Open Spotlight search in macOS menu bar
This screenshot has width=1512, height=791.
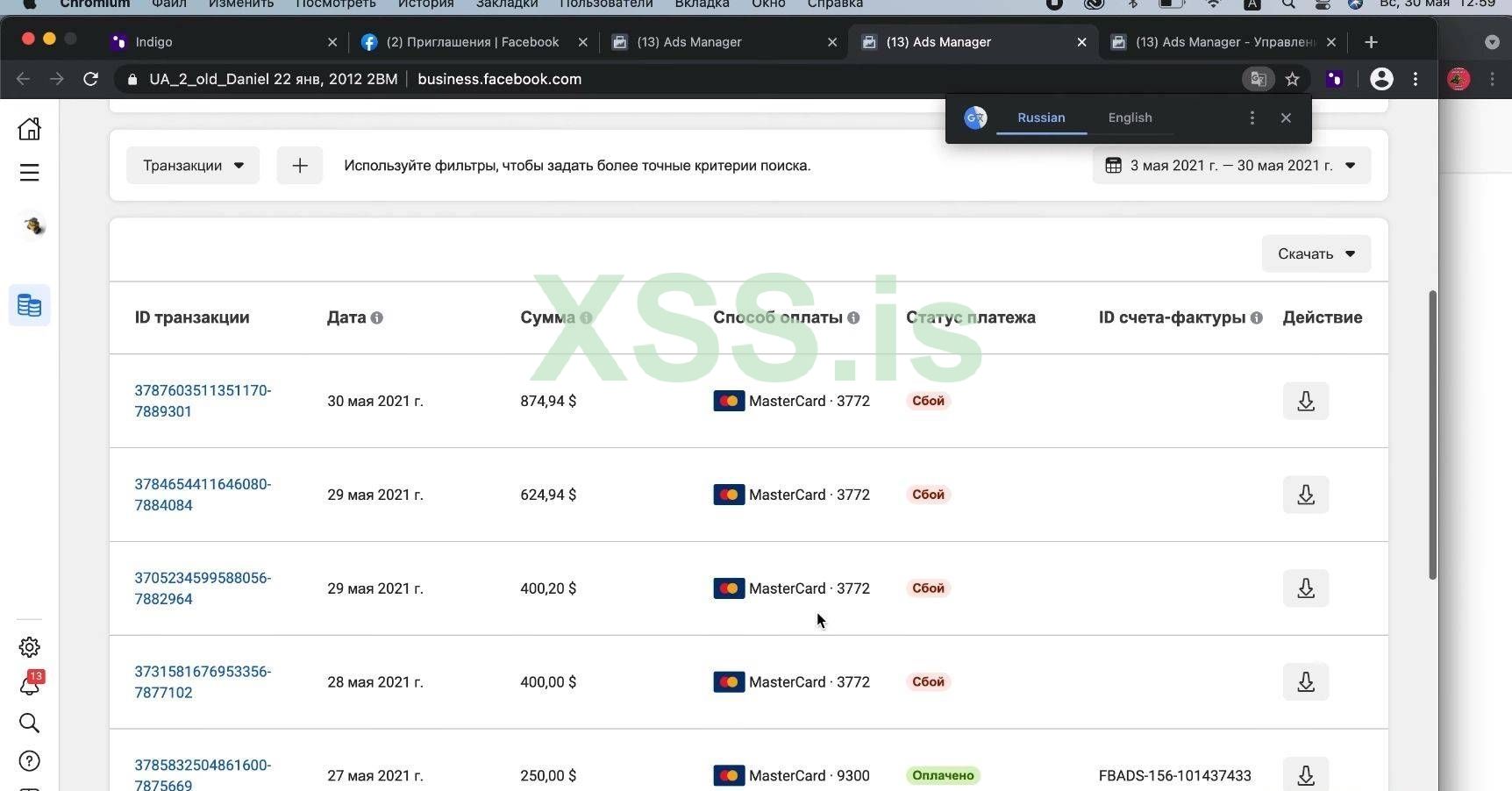(x=1287, y=4)
